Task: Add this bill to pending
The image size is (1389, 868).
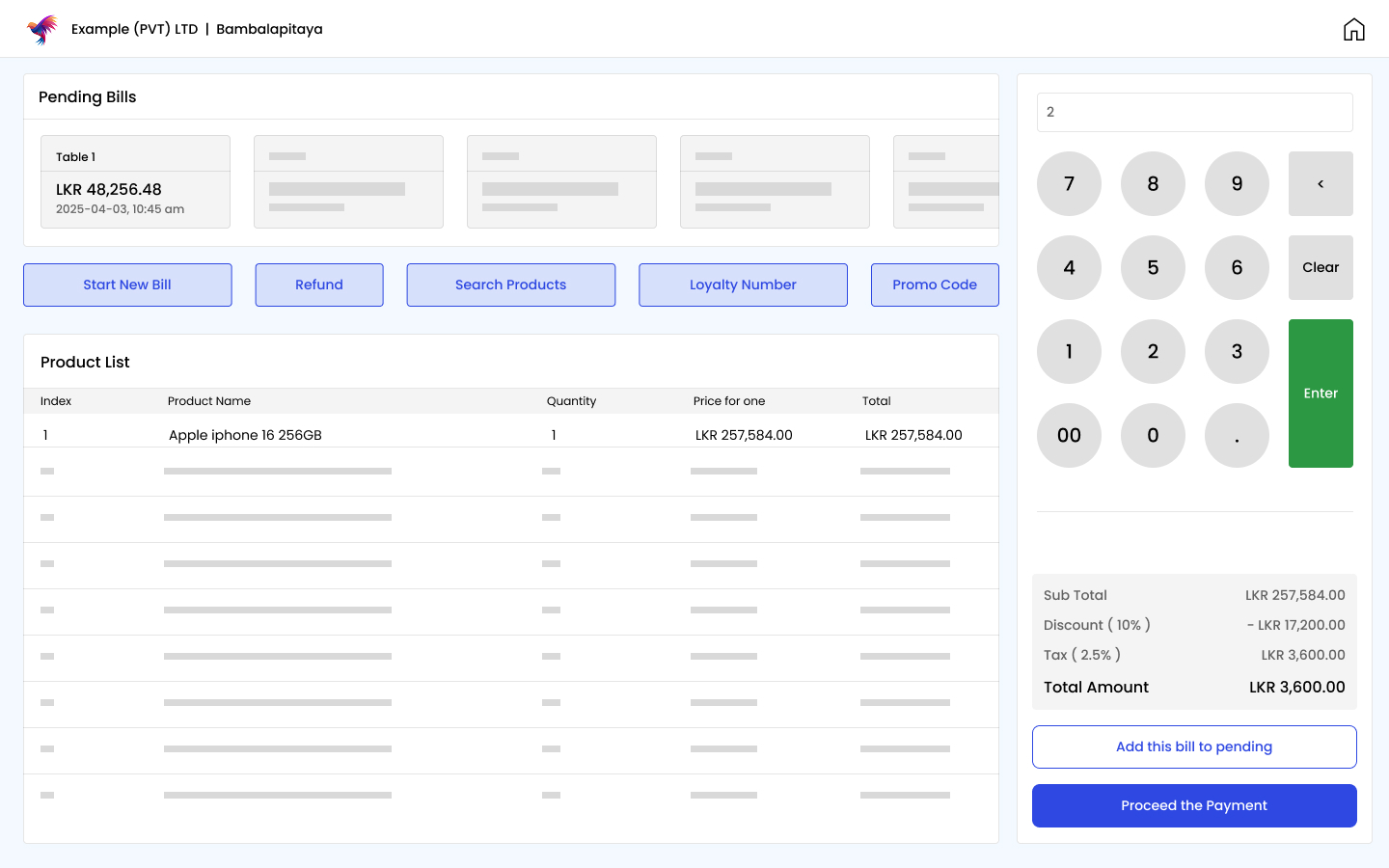Action: pyautogui.click(x=1194, y=746)
